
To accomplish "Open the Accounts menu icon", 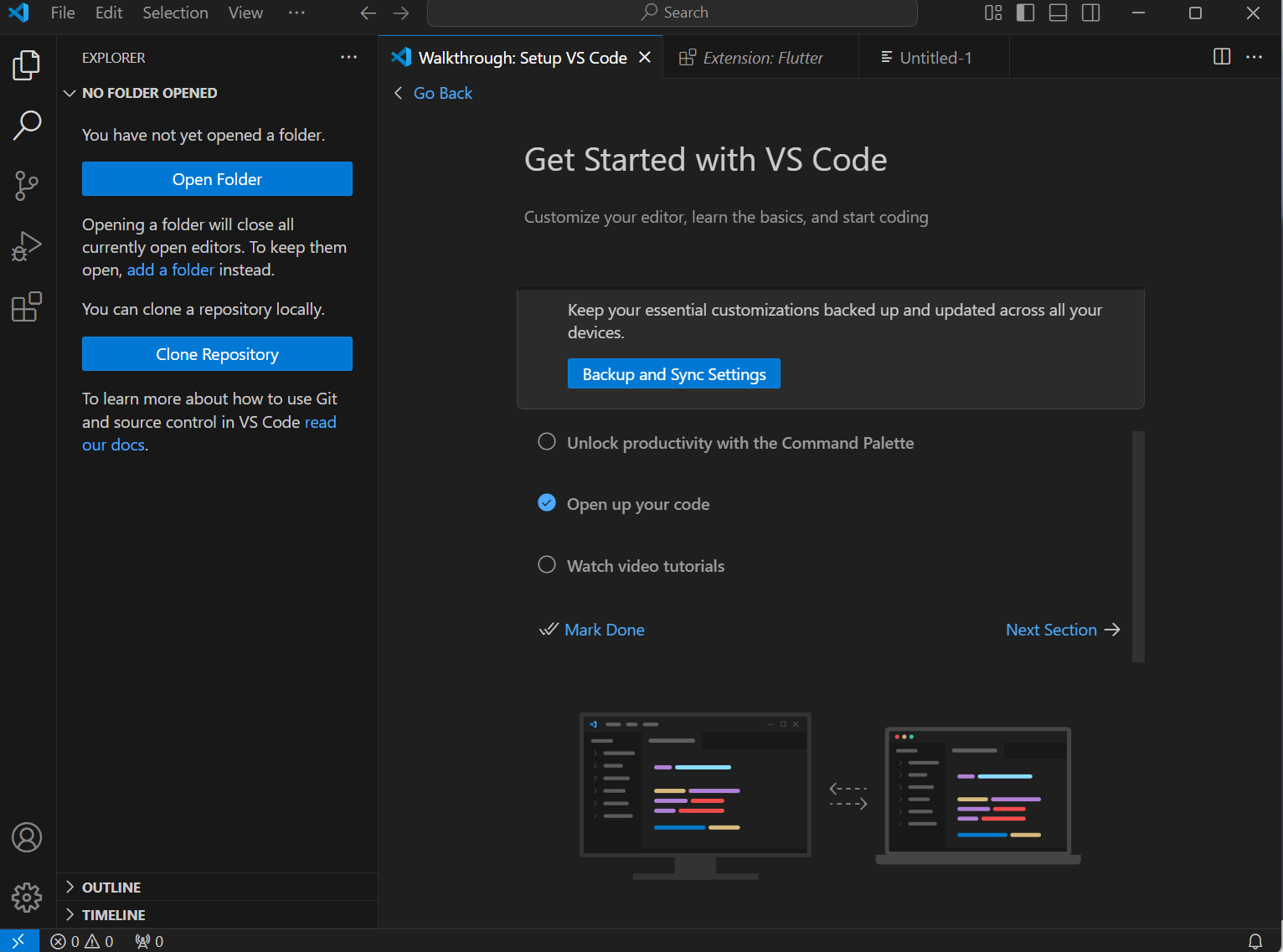I will point(27,837).
